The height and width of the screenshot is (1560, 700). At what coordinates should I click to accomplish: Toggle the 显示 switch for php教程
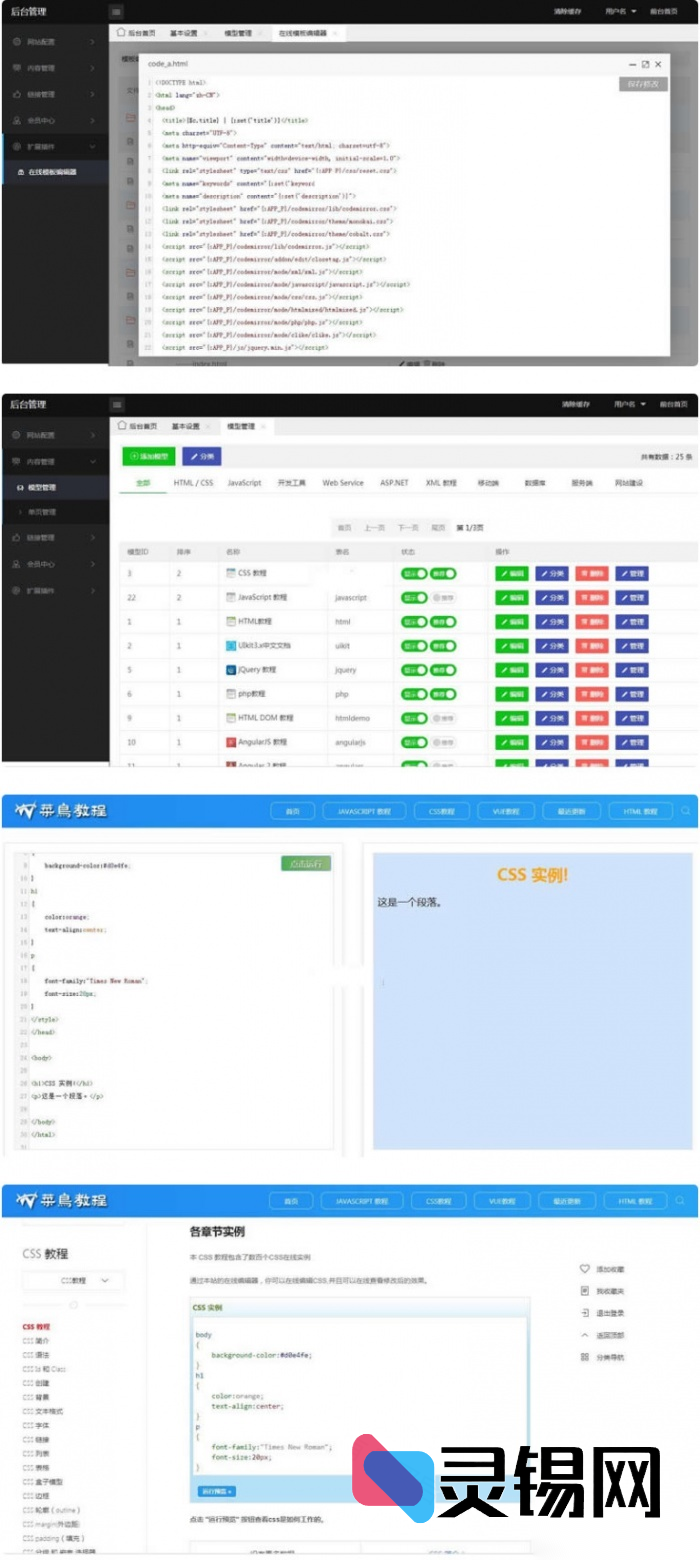pos(414,693)
